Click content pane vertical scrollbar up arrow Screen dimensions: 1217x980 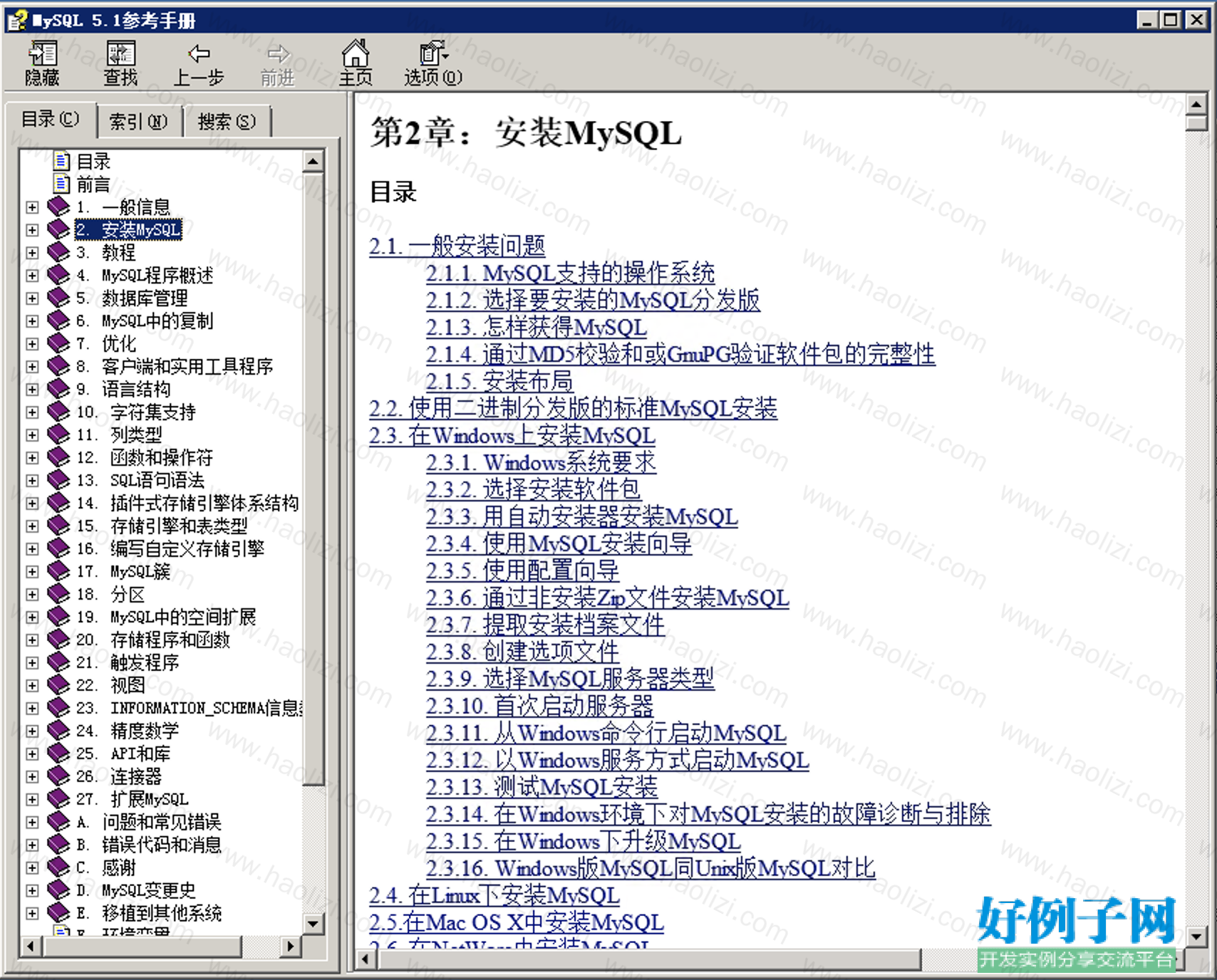[x=1196, y=105]
